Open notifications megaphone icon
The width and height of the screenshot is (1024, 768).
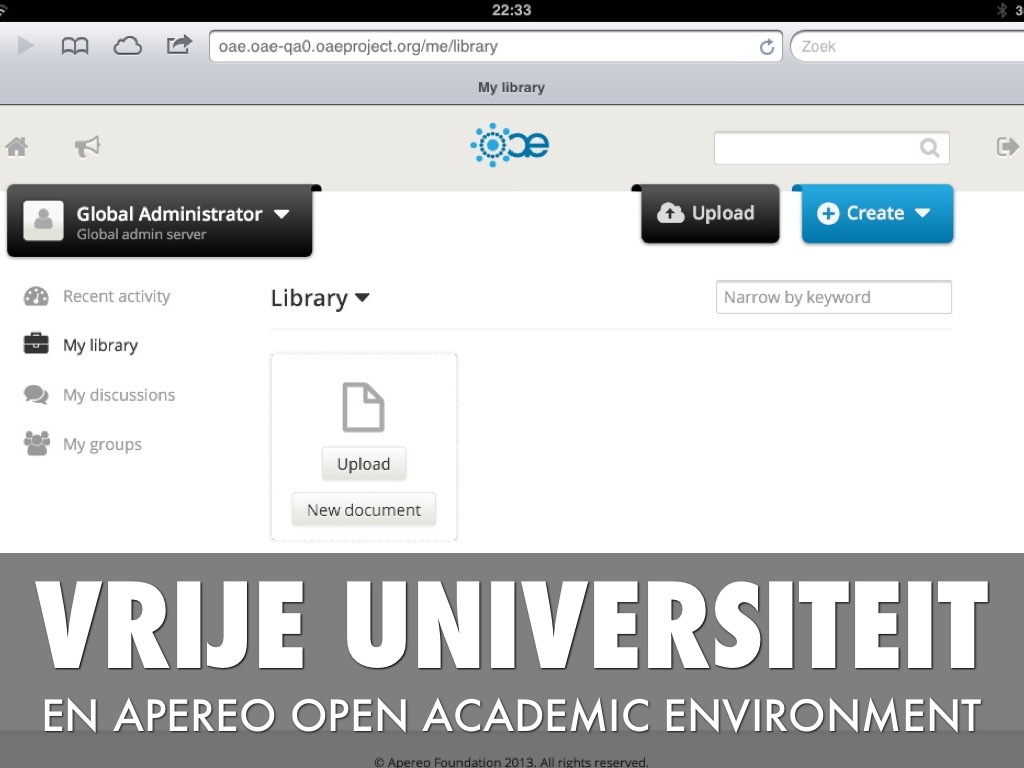pyautogui.click(x=87, y=147)
